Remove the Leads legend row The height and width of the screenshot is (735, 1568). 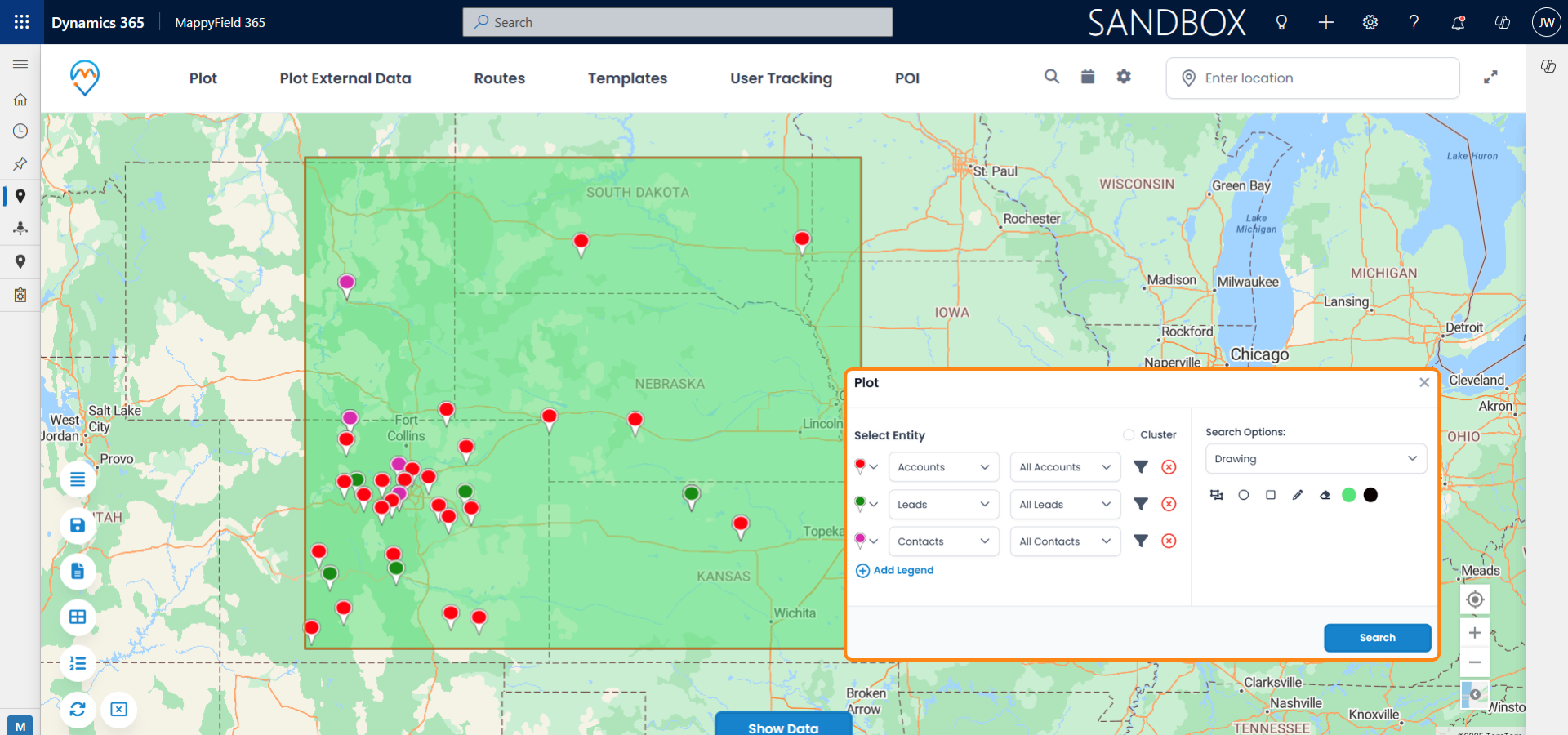[1169, 504]
